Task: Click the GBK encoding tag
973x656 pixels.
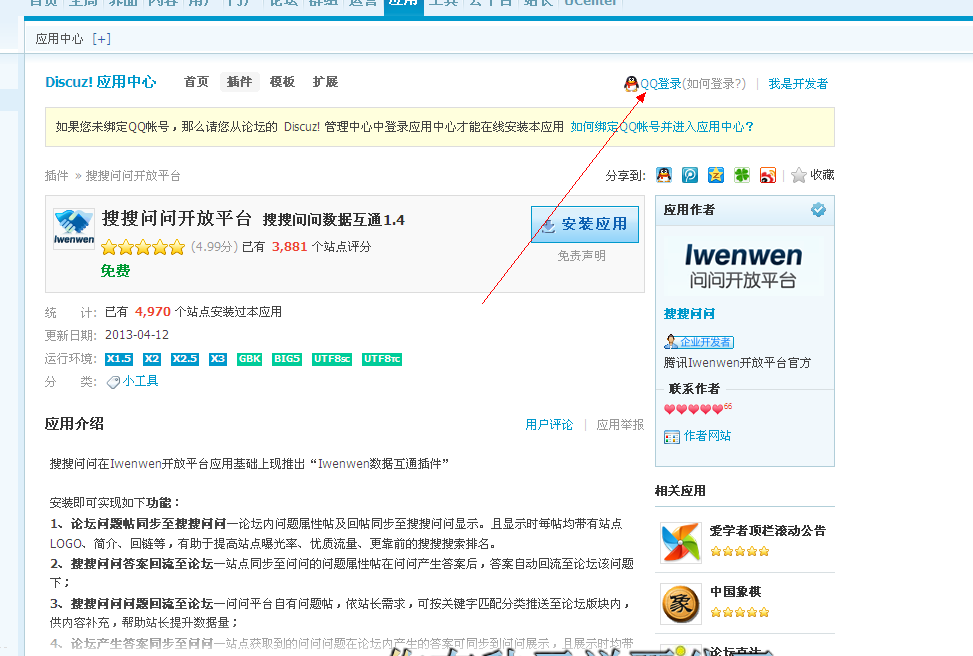Action: (249, 359)
